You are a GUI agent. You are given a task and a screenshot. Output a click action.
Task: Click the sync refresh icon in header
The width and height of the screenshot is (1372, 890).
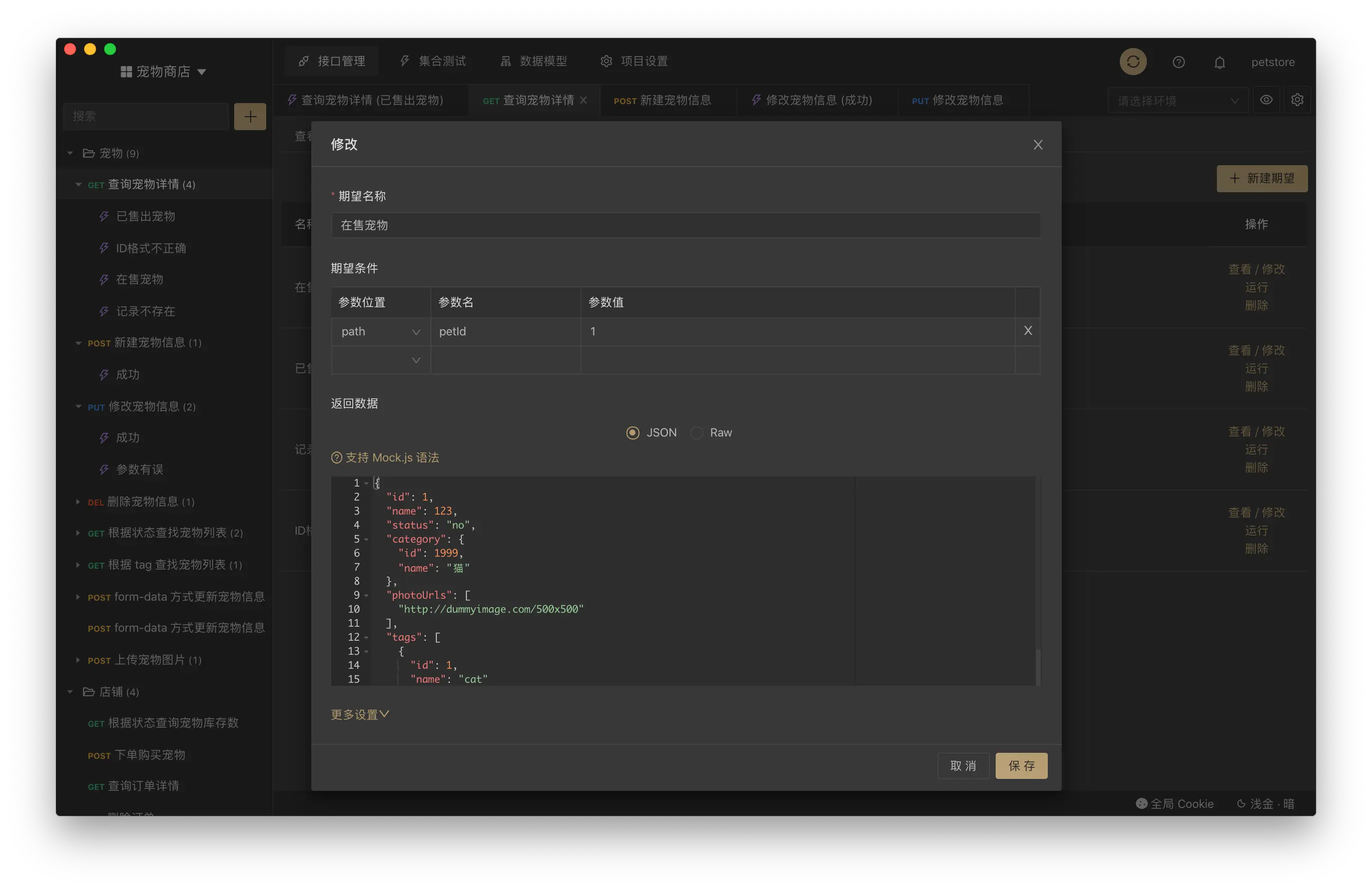[x=1133, y=62]
